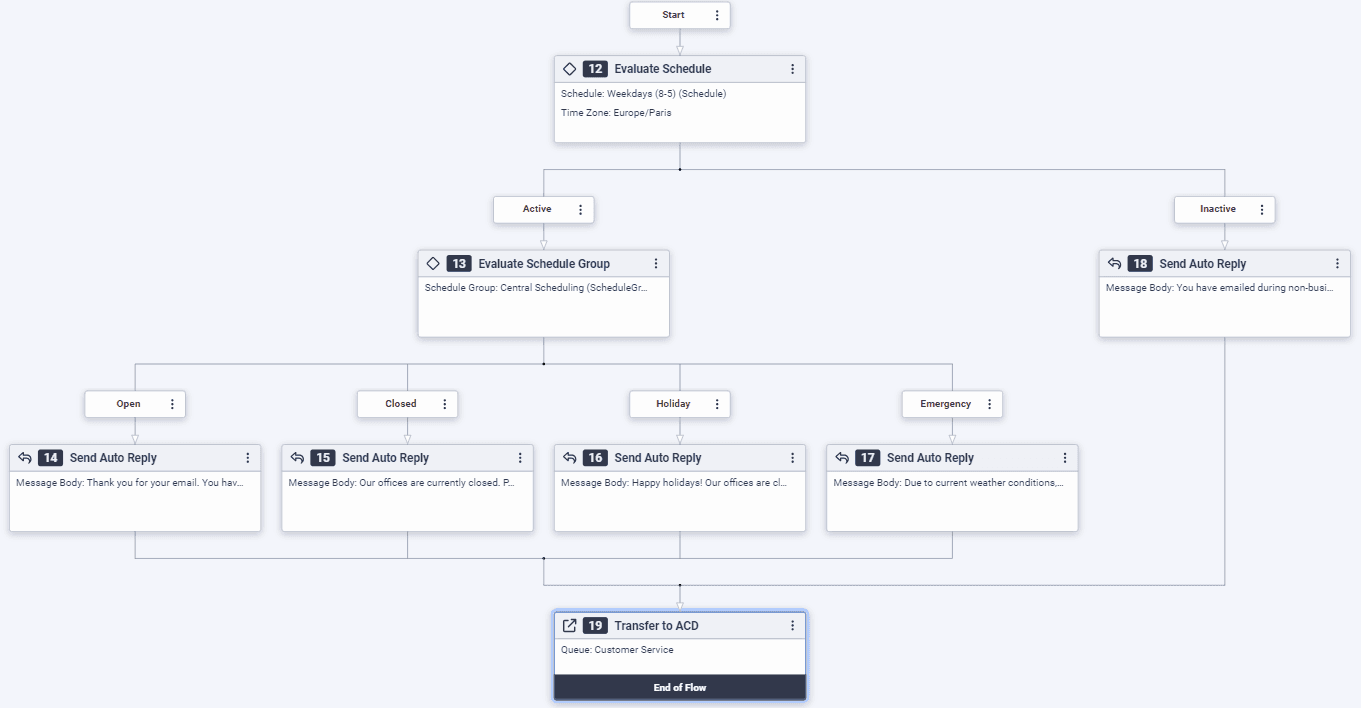Click the reply icon on Send Auto Reply 15

(297, 457)
